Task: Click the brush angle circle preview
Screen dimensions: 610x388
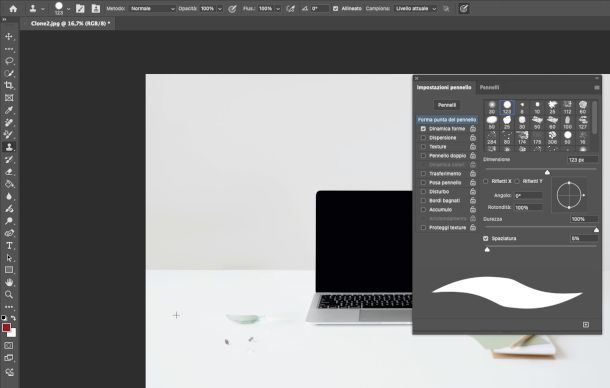Action: point(569,195)
